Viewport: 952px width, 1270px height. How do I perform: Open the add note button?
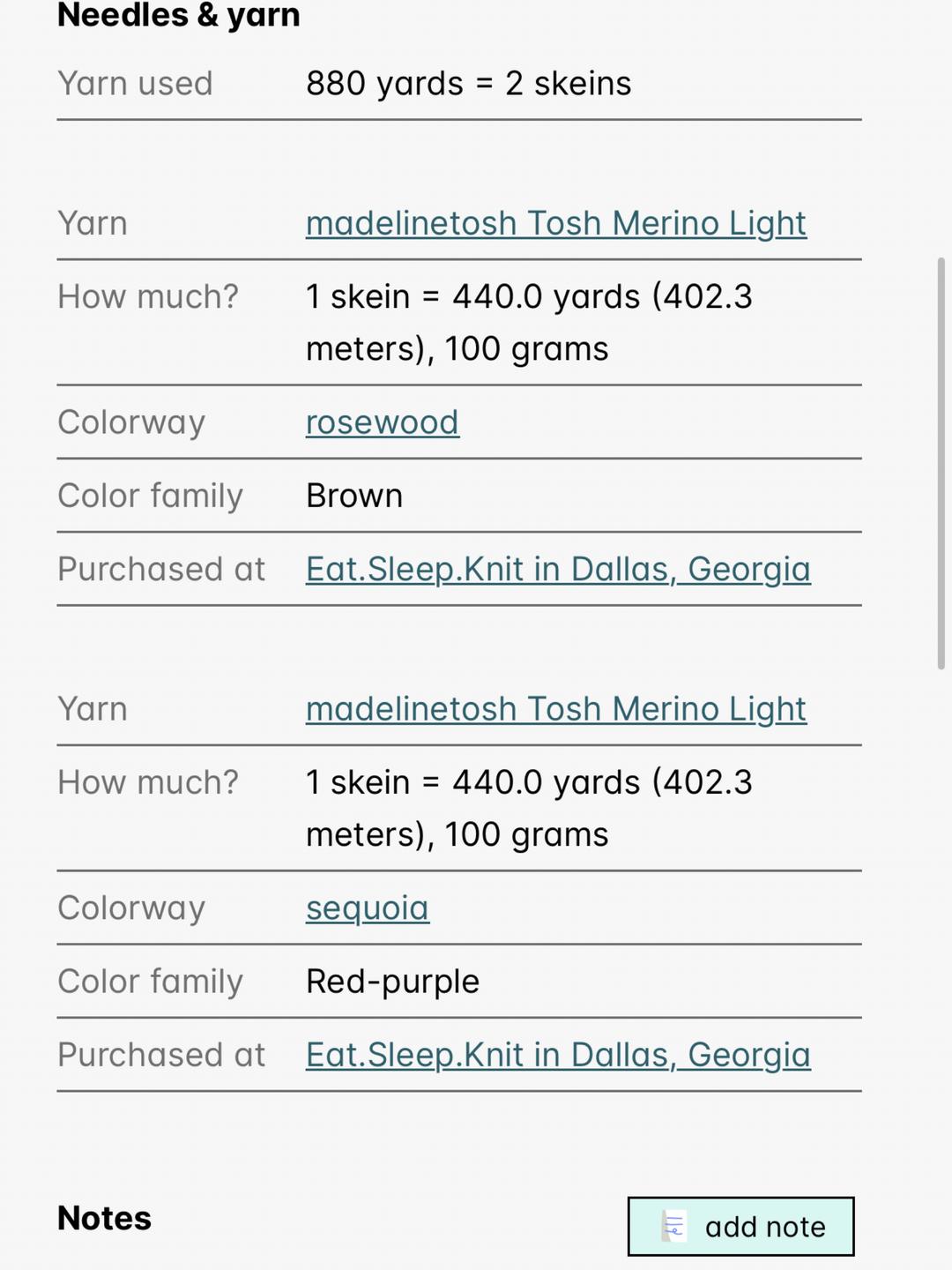tap(740, 1226)
